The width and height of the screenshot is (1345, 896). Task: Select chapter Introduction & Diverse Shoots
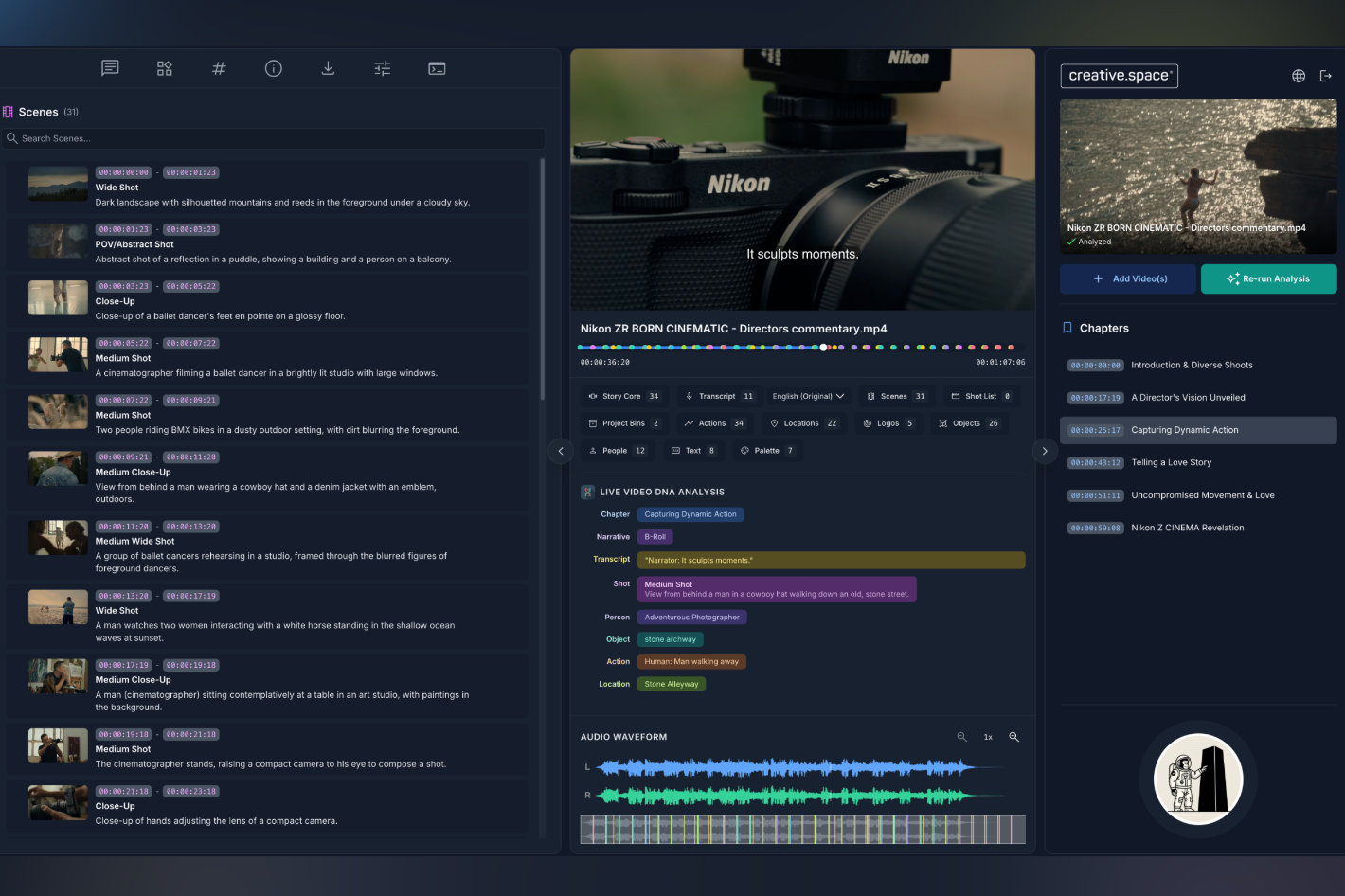[1198, 365]
